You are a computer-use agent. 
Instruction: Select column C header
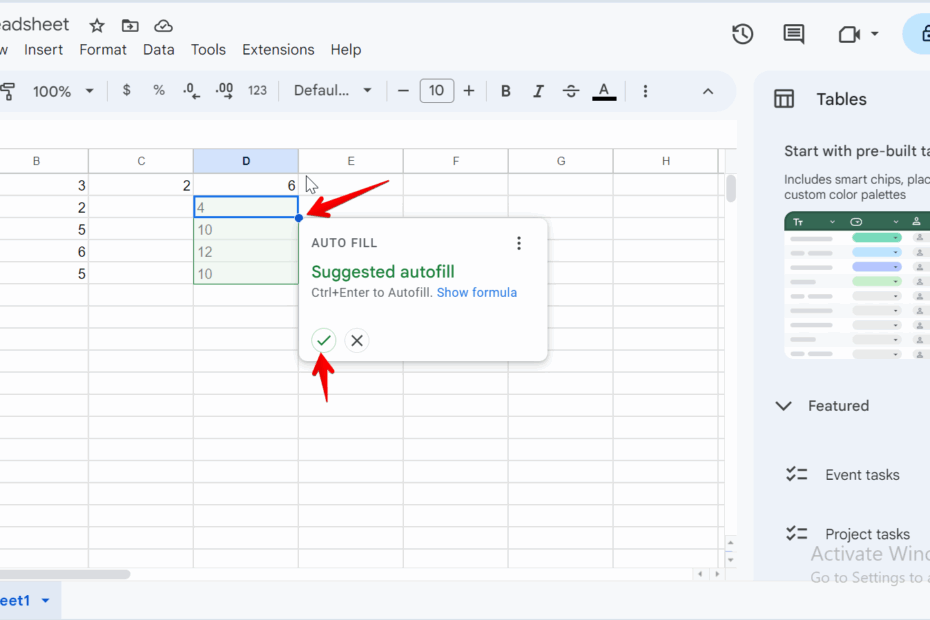(x=141, y=161)
